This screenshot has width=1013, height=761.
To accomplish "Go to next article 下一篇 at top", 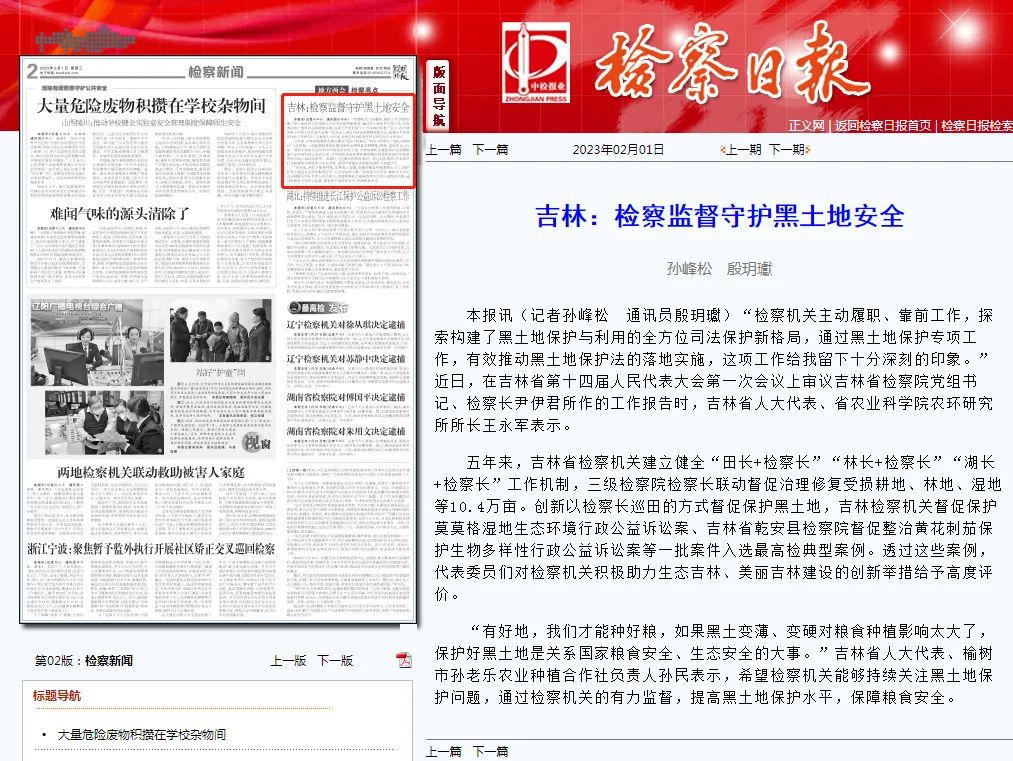I will (x=490, y=149).
